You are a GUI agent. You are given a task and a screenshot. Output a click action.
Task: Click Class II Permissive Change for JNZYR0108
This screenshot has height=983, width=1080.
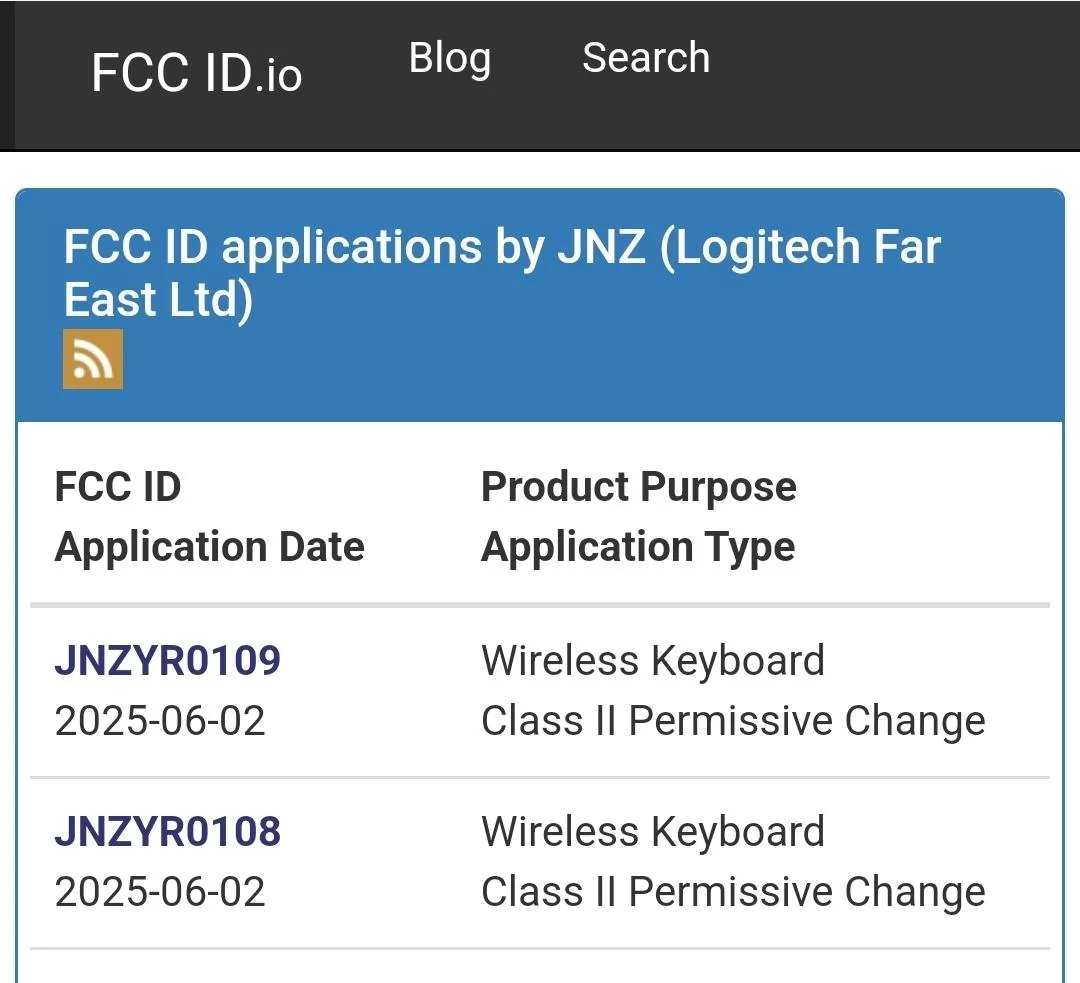tap(732, 892)
